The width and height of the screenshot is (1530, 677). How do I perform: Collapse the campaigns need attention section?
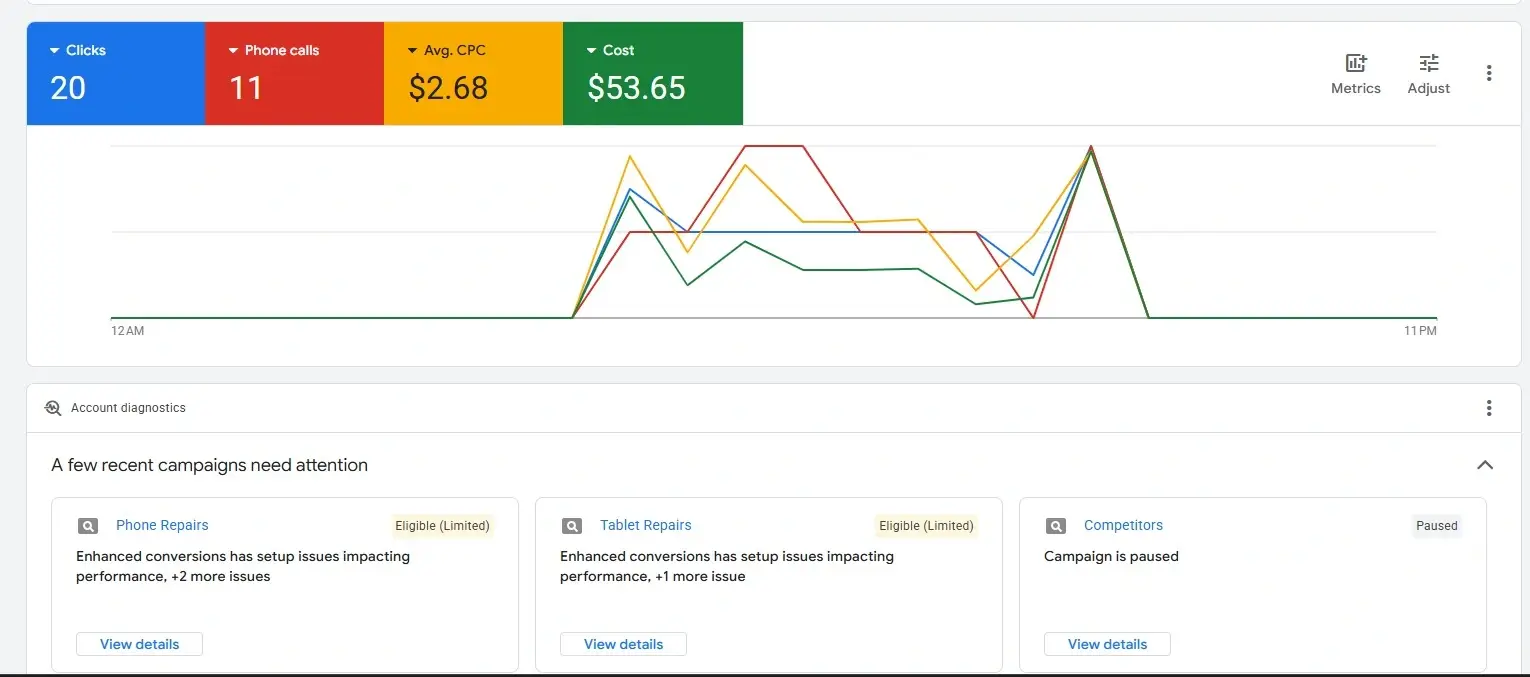[x=1485, y=465]
